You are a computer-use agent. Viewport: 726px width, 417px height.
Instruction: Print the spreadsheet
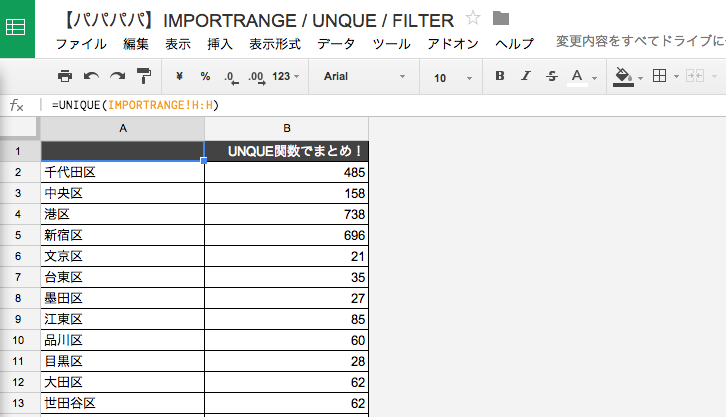point(65,76)
